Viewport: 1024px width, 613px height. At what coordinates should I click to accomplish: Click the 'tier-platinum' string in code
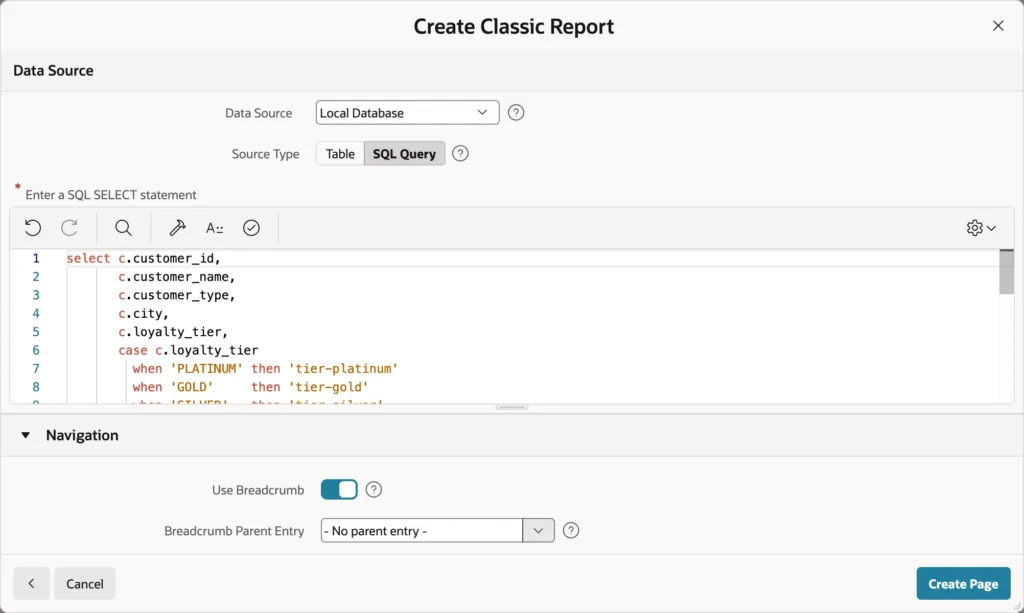pos(344,368)
